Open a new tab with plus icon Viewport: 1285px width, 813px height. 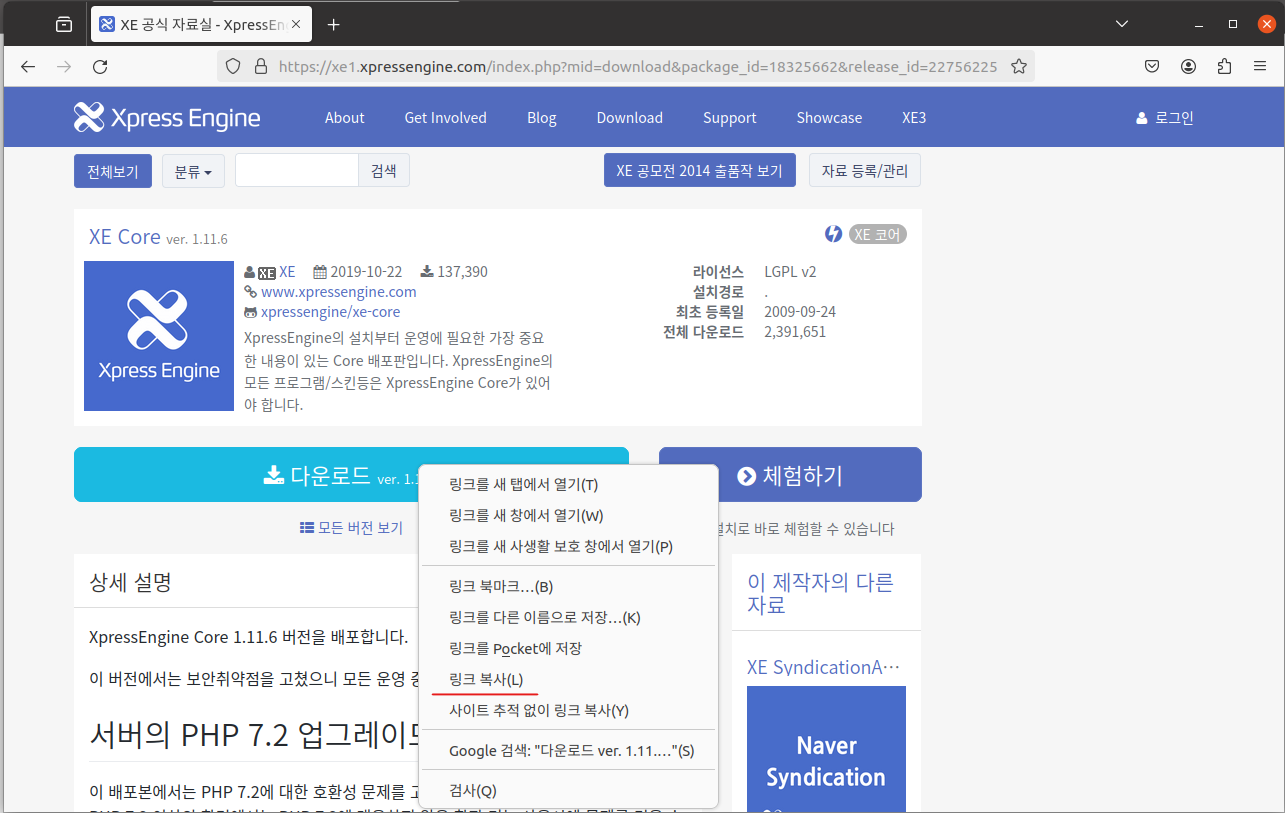click(334, 24)
